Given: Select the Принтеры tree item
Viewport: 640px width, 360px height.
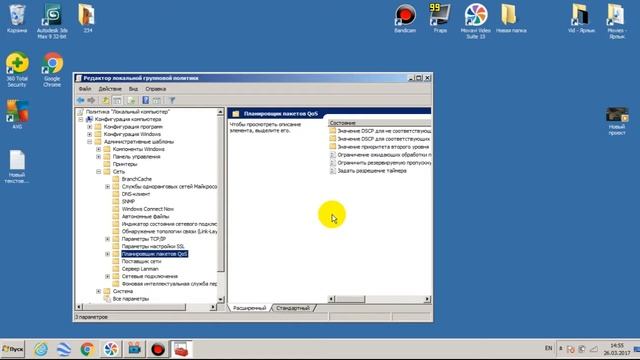Looking at the screenshot, I should tap(125, 164).
